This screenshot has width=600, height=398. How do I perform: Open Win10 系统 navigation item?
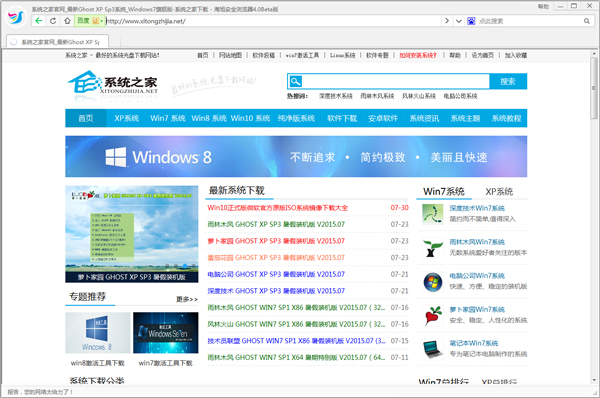(x=250, y=118)
